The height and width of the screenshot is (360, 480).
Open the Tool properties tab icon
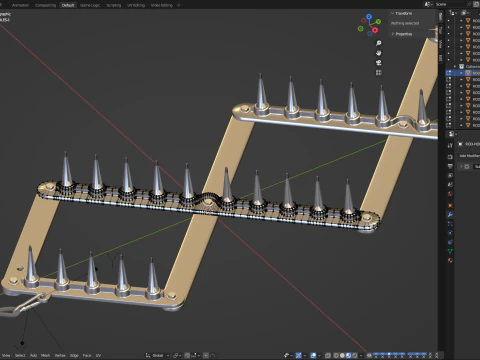coord(450,146)
